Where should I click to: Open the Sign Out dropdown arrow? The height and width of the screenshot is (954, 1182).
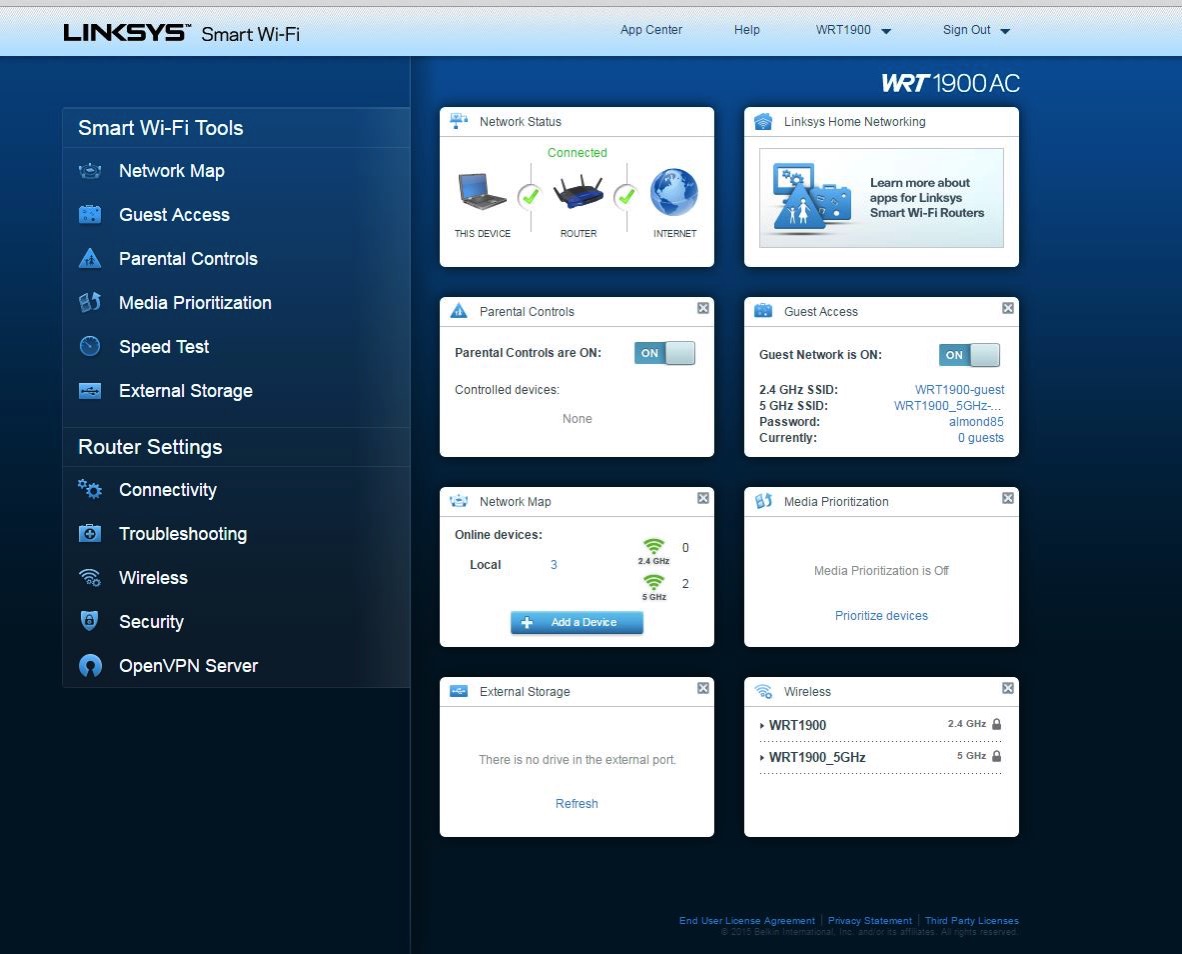tap(1005, 31)
